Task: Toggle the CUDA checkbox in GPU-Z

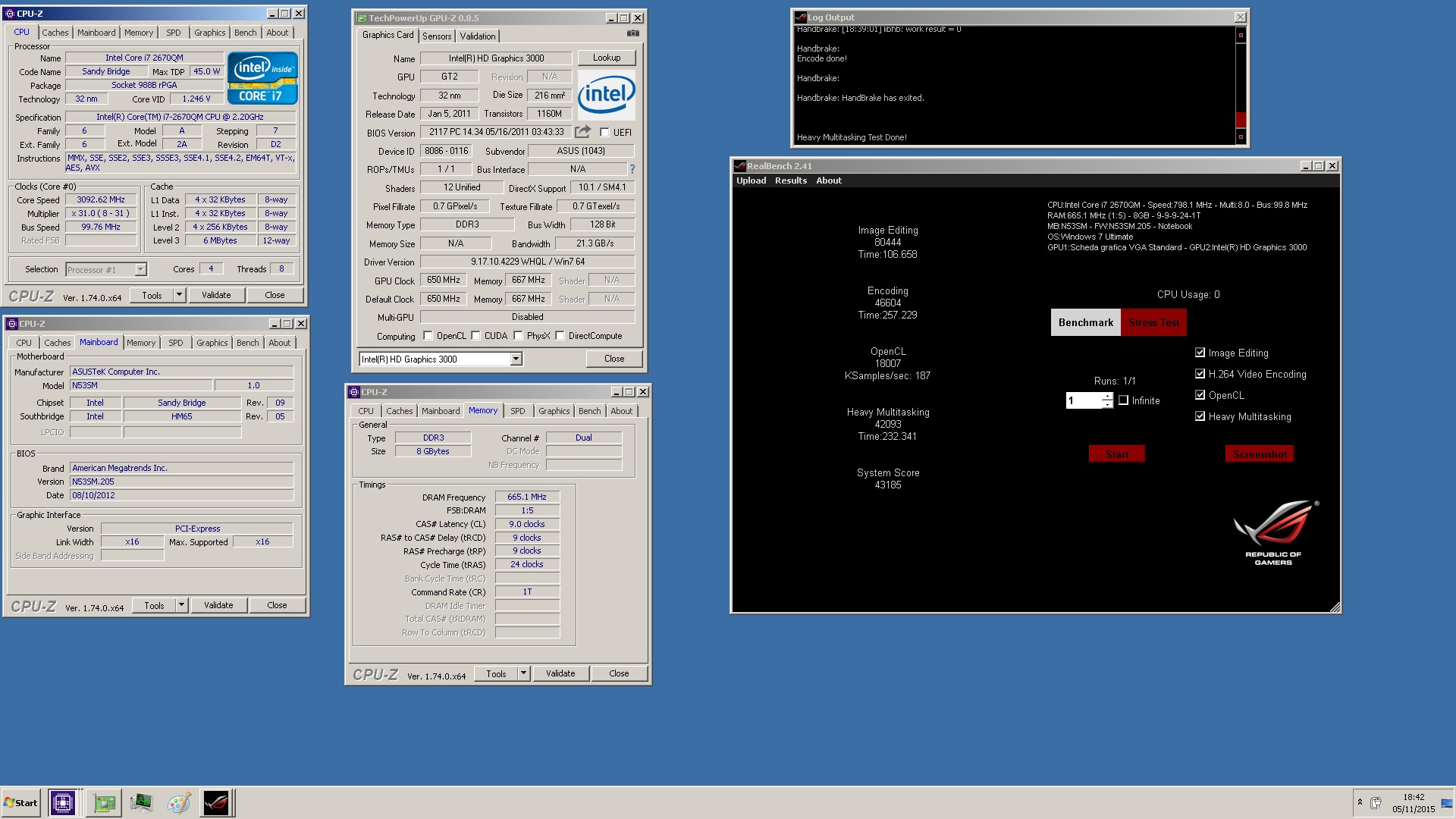Action: 475,335
